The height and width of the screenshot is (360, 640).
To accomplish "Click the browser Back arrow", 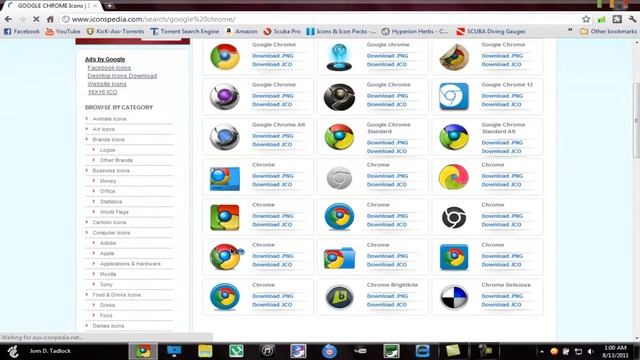I will point(8,19).
